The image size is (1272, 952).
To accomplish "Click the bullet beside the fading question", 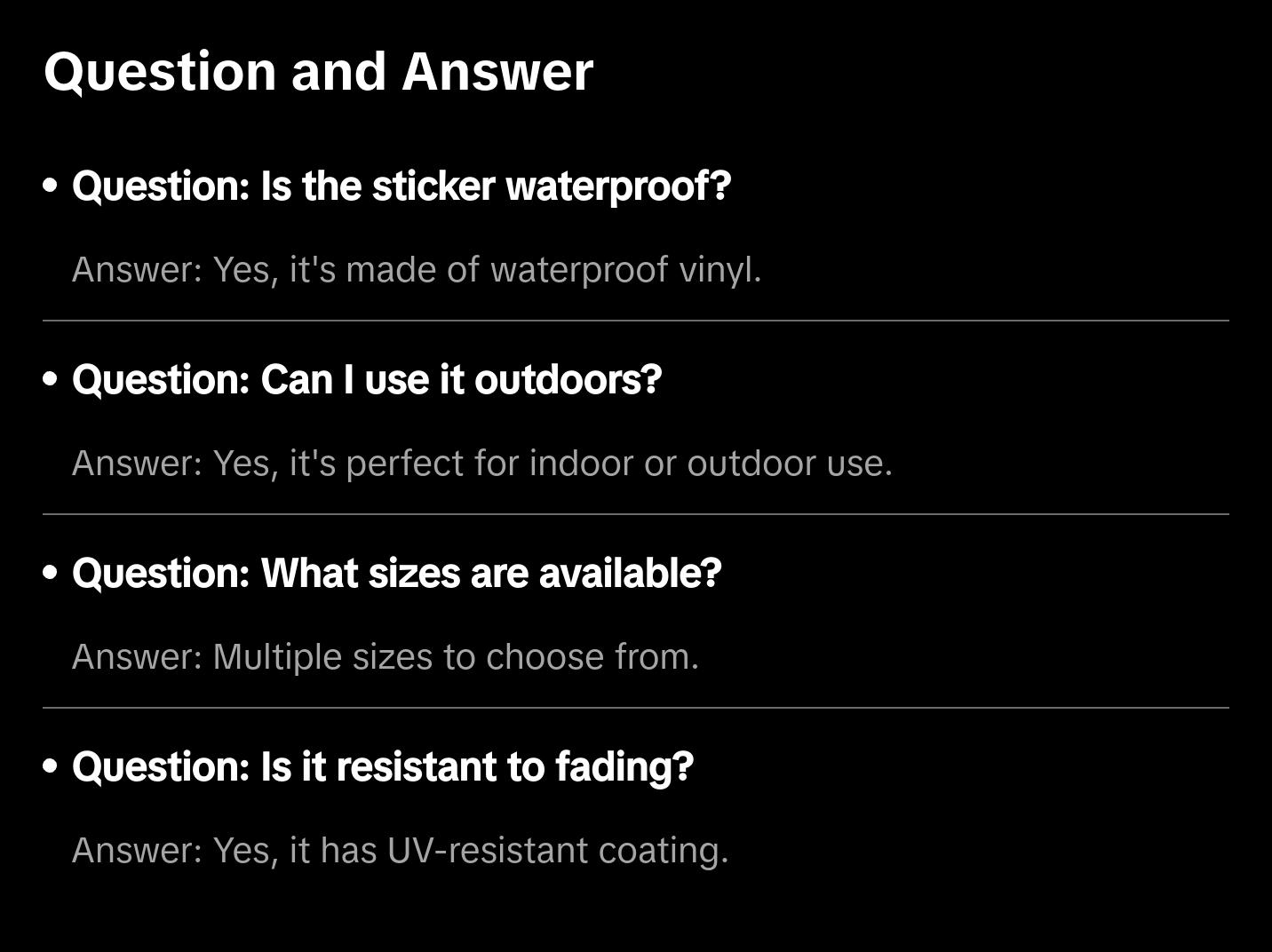I will pos(51,767).
